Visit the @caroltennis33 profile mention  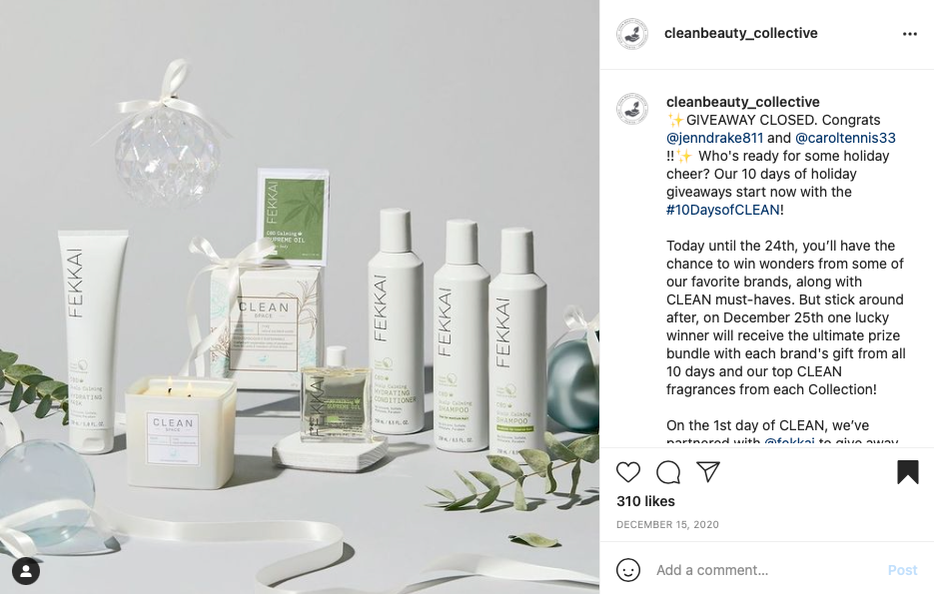845,138
